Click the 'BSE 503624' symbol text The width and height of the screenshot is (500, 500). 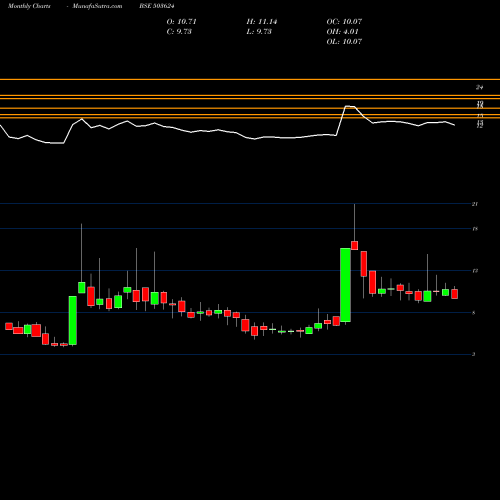[157, 6]
